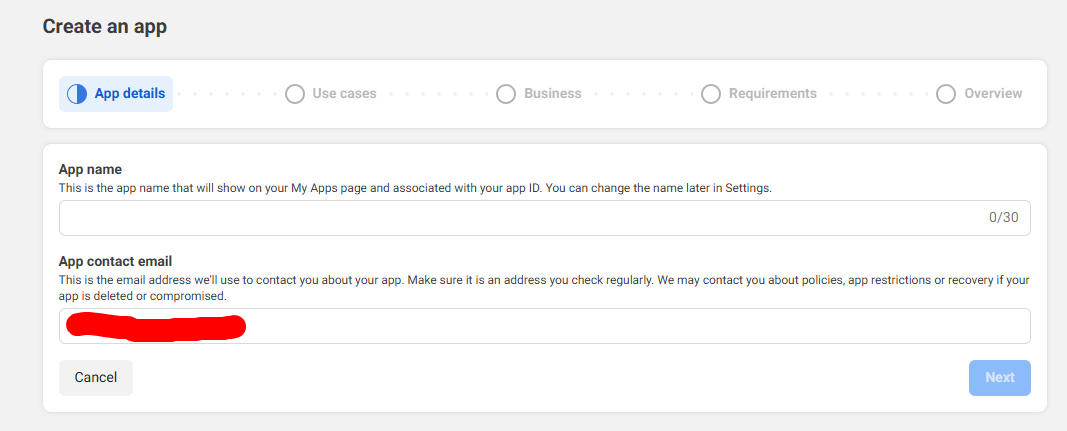1067x431 pixels.
Task: Click the Overview step circle icon
Action: 946,94
